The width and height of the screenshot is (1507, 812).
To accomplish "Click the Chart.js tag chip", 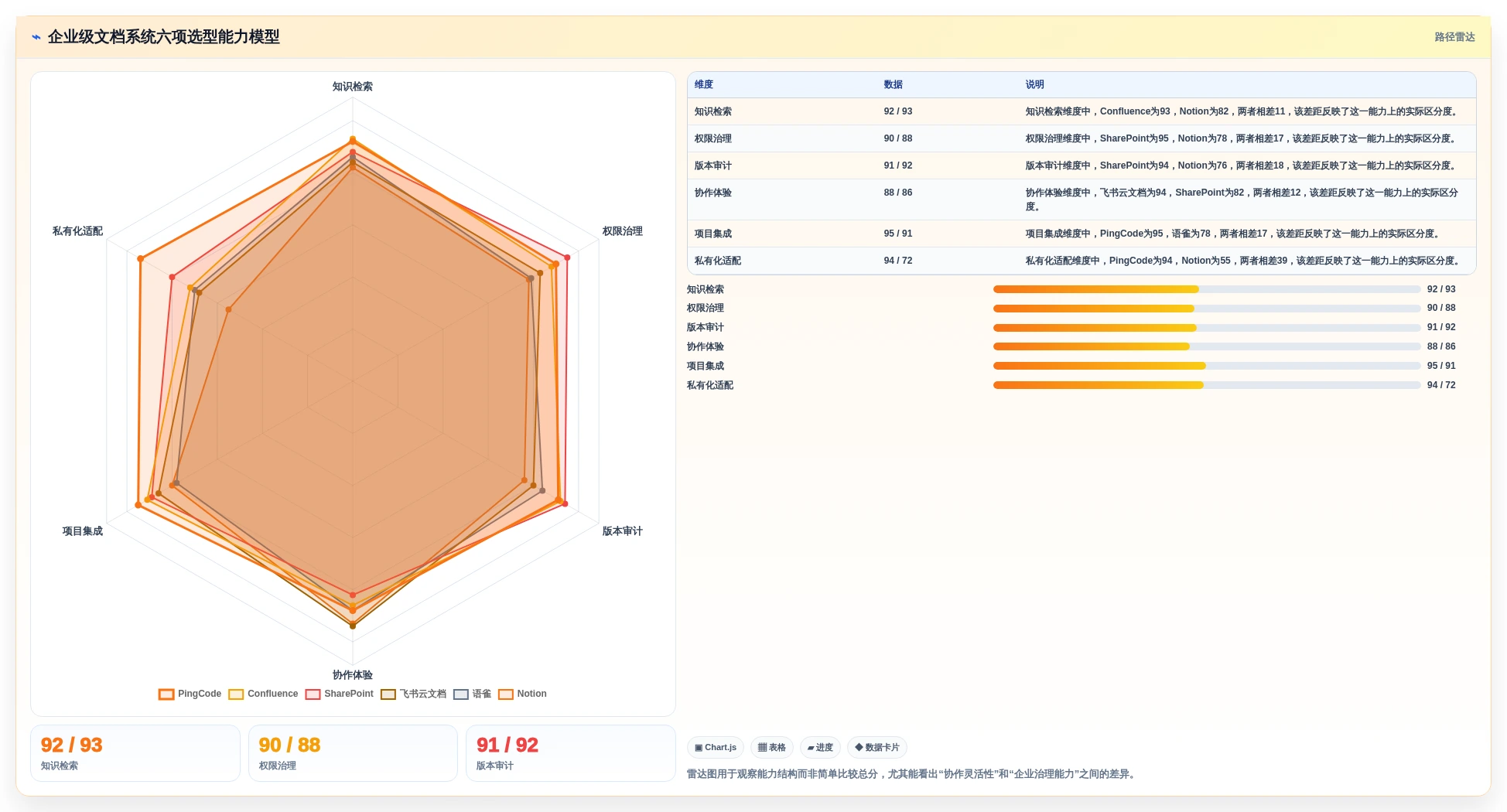I will pyautogui.click(x=716, y=747).
